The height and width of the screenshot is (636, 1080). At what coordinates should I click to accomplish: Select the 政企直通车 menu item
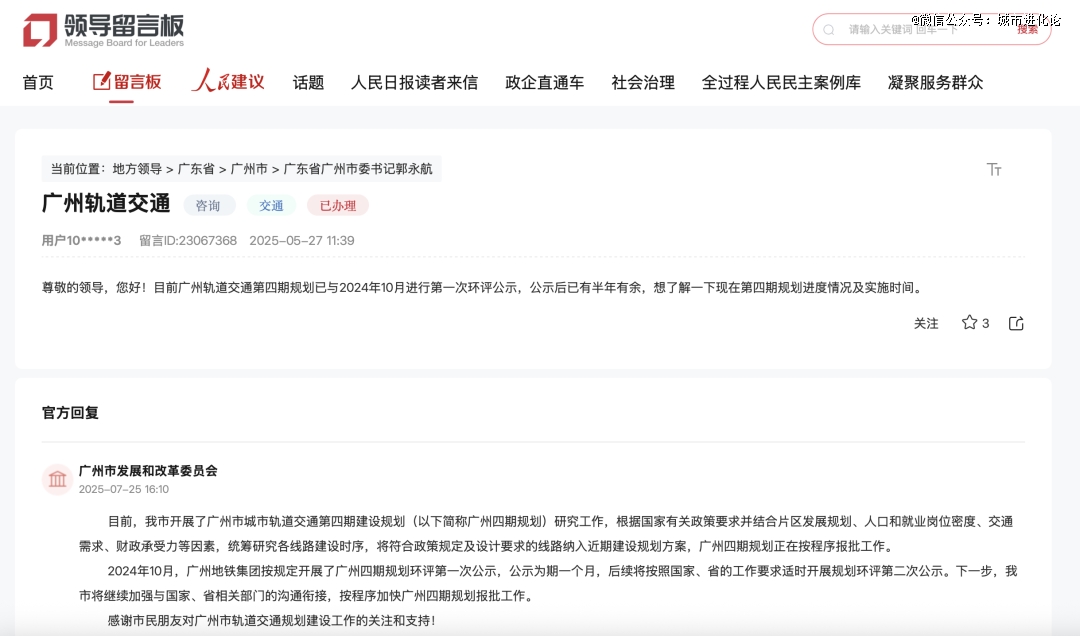(x=544, y=82)
